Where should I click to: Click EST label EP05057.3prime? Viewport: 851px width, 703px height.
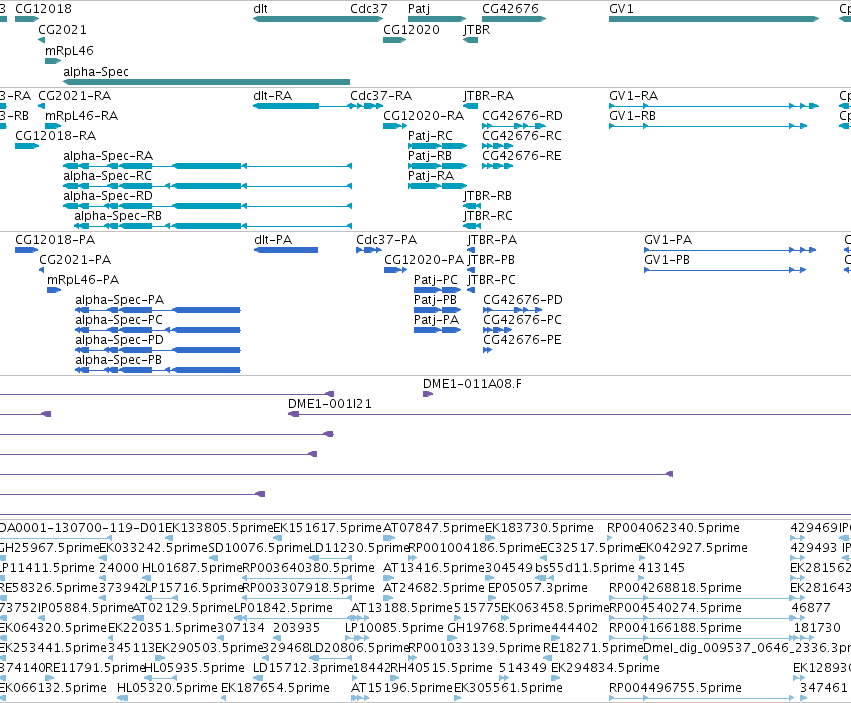tap(537, 588)
